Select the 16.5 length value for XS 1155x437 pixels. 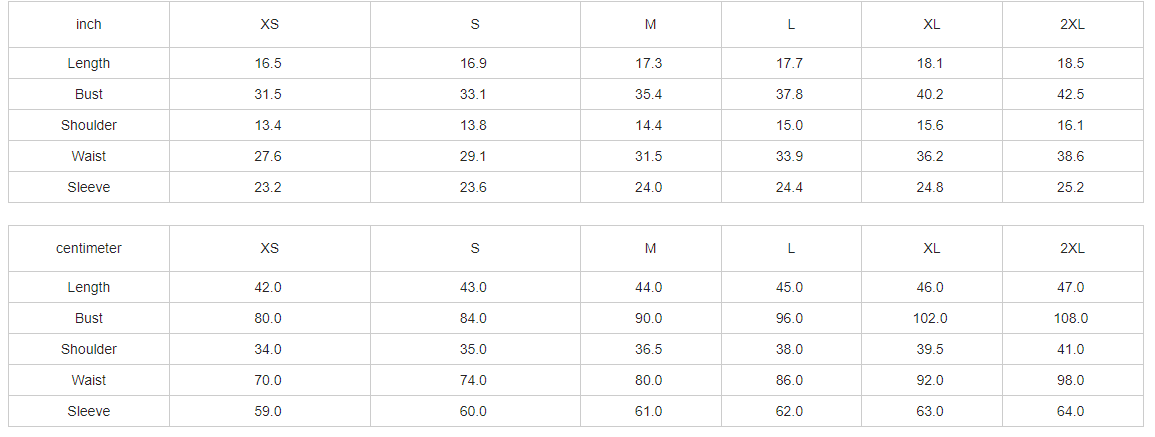(x=270, y=63)
